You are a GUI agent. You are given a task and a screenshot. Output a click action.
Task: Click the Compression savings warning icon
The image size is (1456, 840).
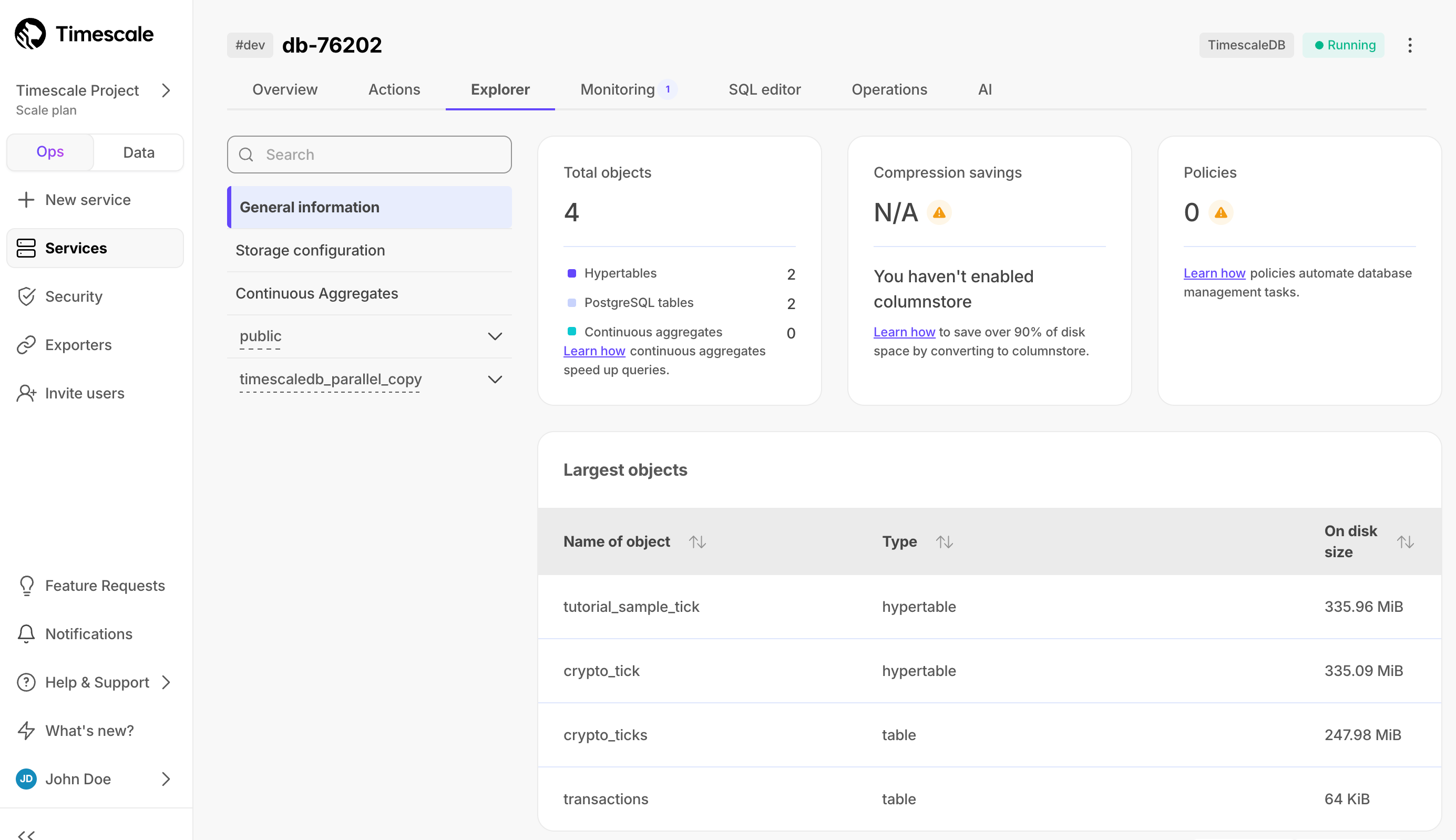tap(939, 212)
